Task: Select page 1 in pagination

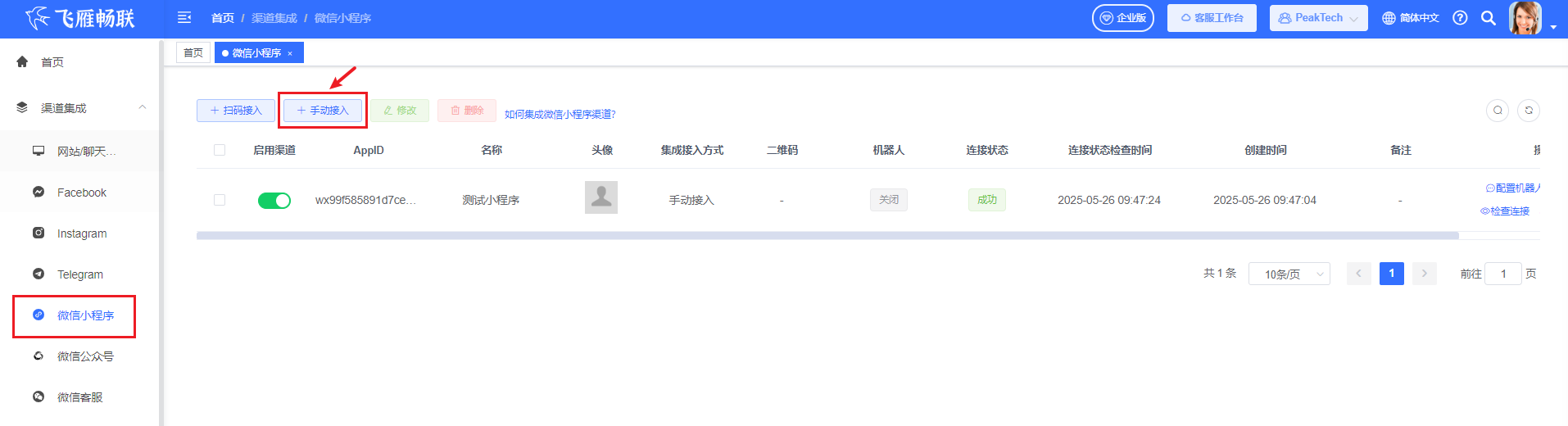Action: tap(1392, 274)
